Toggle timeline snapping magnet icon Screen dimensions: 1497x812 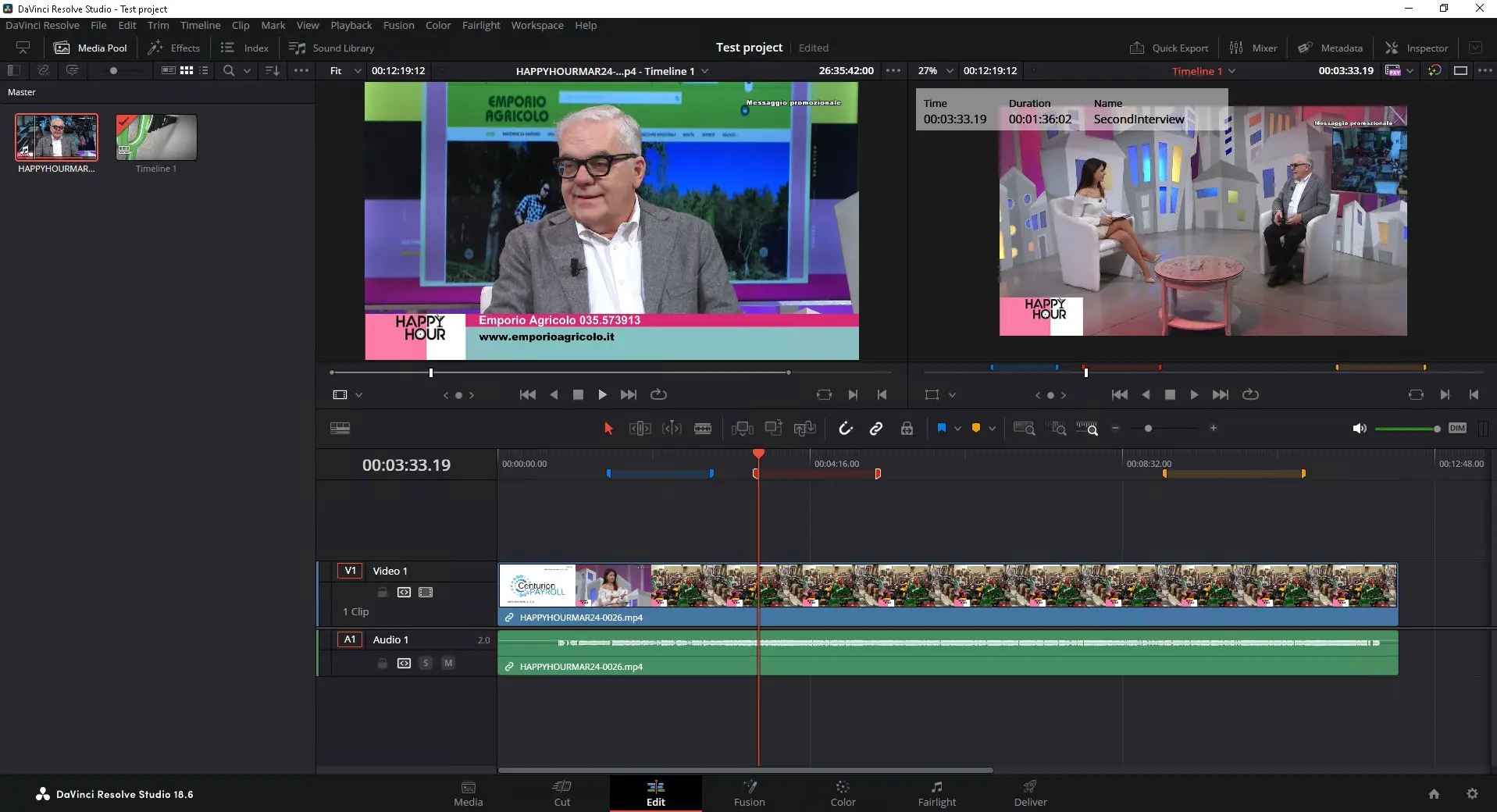[845, 429]
